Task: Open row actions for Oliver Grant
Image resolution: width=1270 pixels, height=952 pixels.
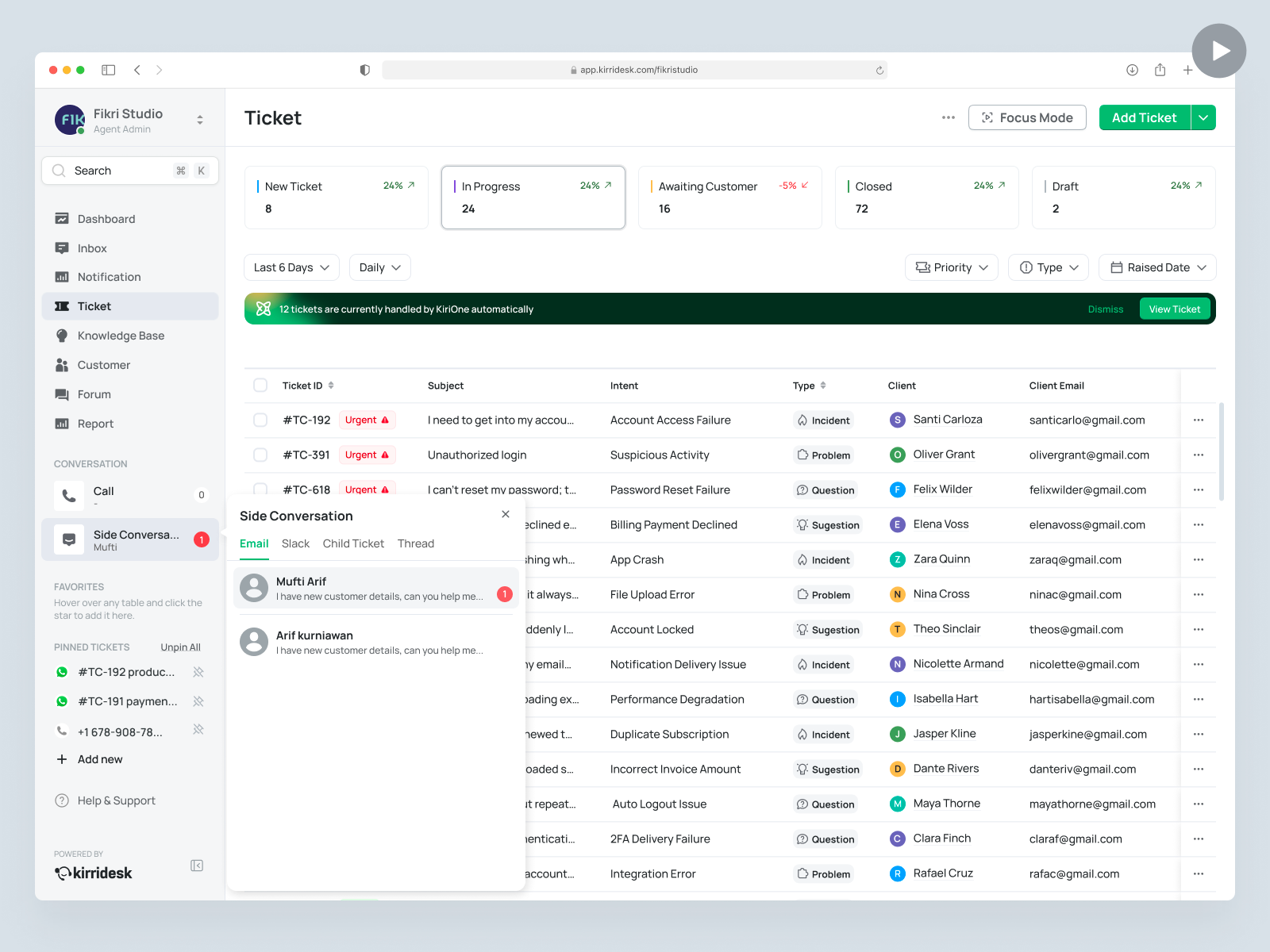Action: click(1199, 455)
